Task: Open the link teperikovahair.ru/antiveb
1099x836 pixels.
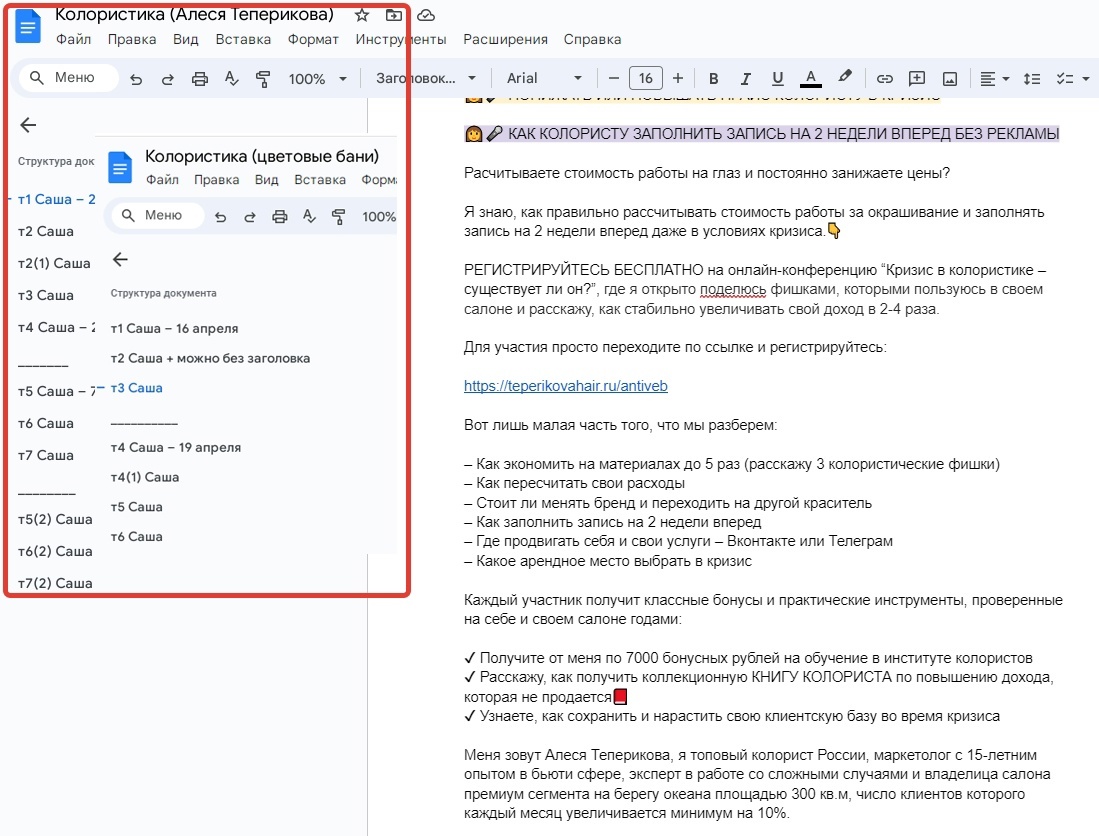Action: [x=566, y=386]
